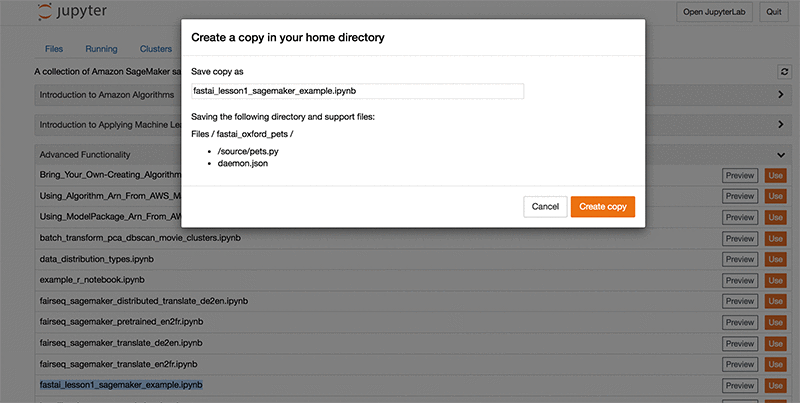This screenshot has width=800, height=403.
Task: Open the Clusters tab
Action: click(156, 49)
